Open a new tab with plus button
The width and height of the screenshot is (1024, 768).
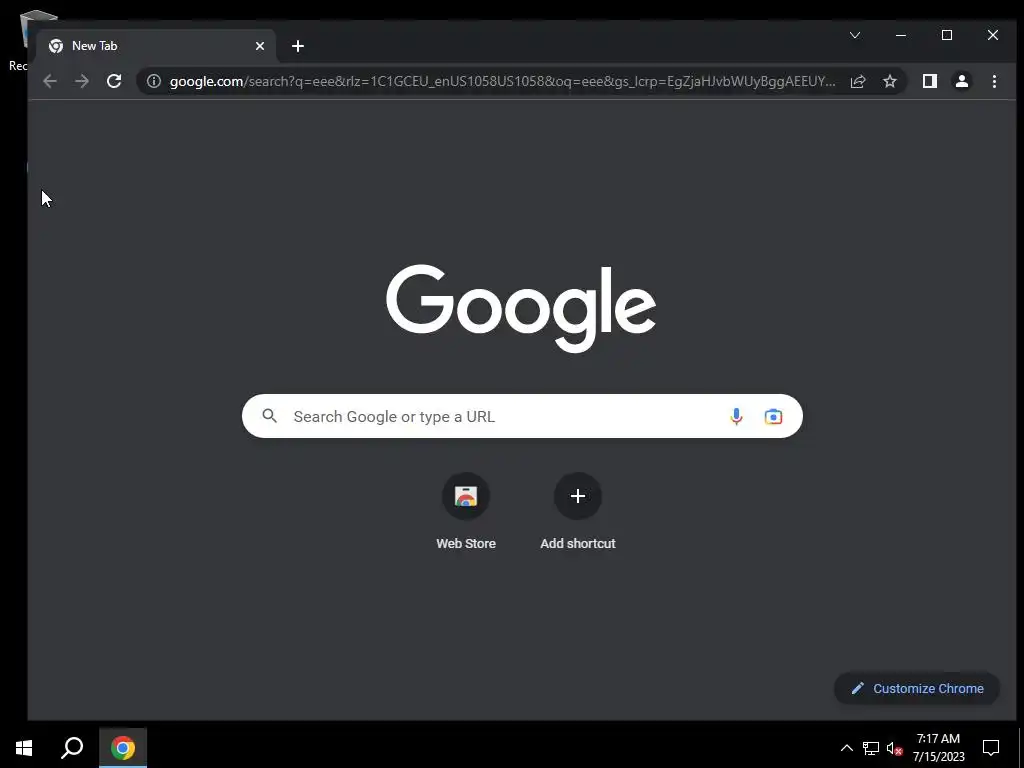[298, 46]
